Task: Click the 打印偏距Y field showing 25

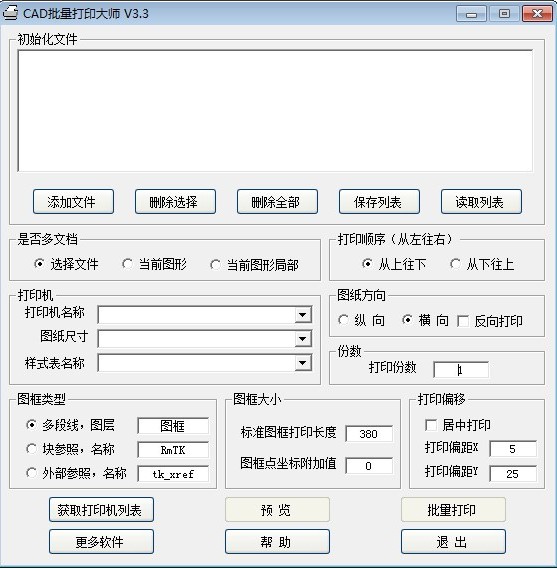Action: (x=512, y=474)
